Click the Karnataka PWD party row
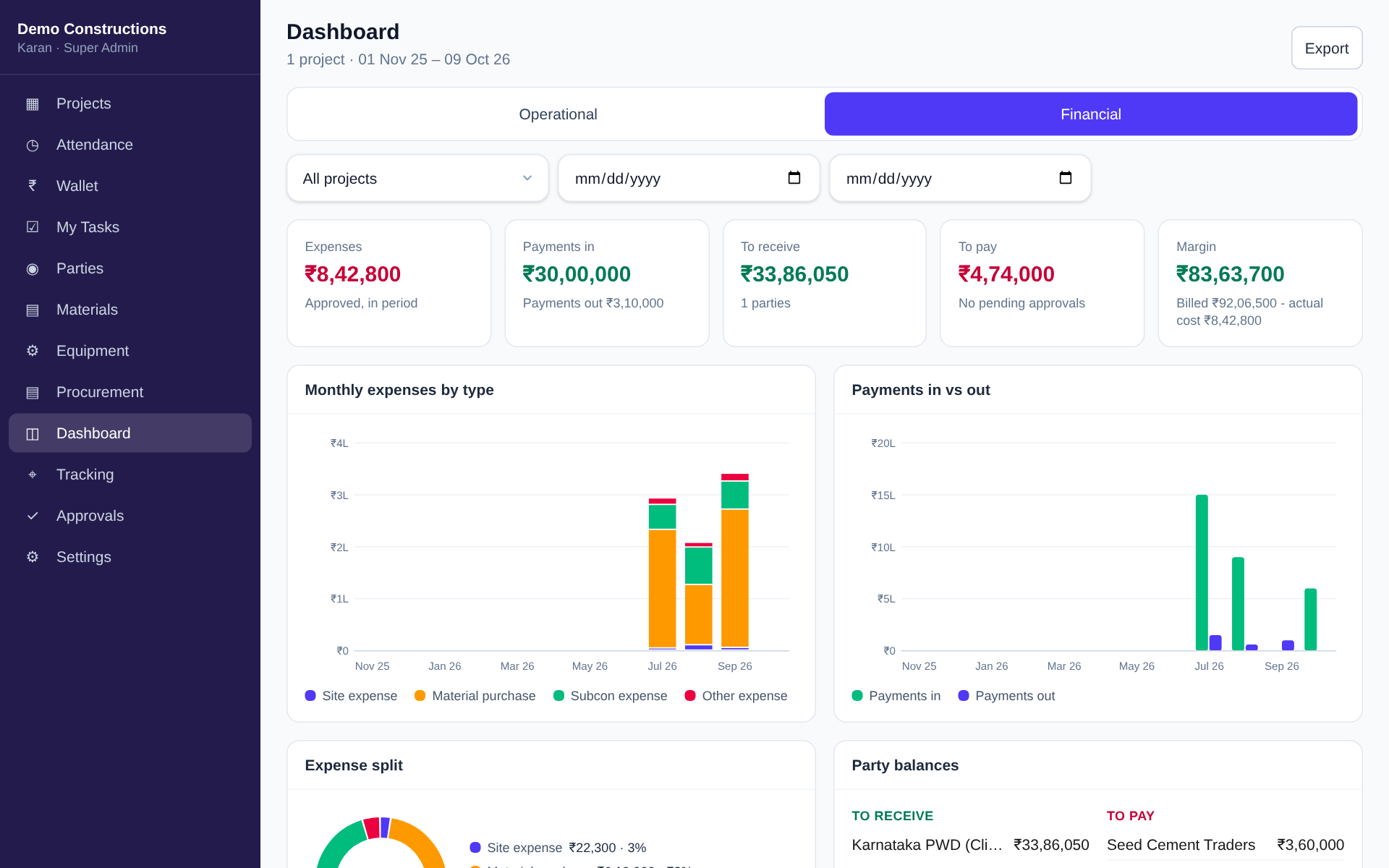This screenshot has height=868, width=1389. tap(970, 845)
